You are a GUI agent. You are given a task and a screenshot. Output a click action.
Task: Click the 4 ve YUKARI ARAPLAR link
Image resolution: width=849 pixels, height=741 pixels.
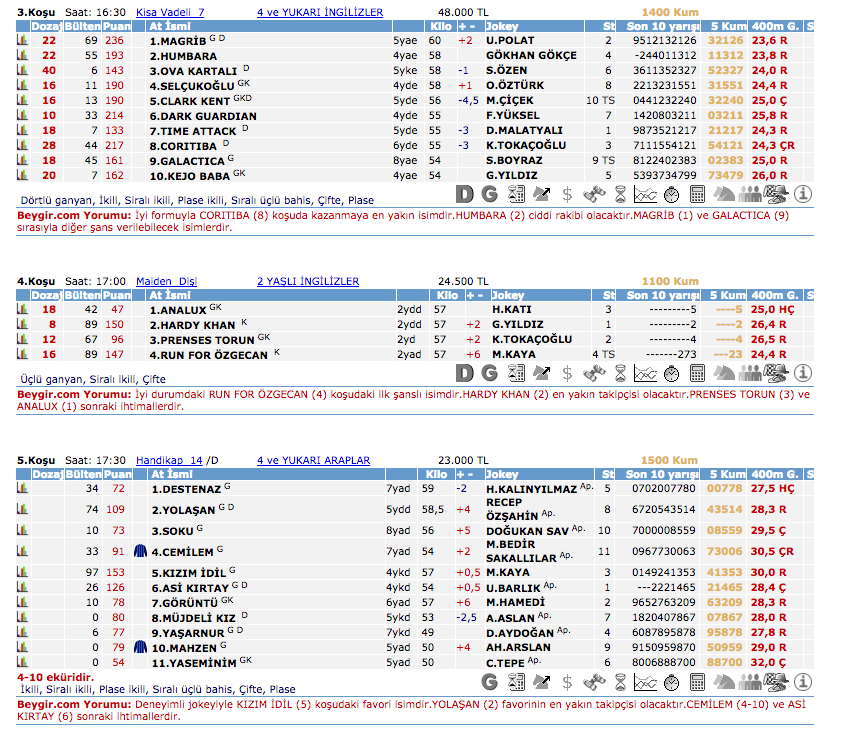(313, 461)
